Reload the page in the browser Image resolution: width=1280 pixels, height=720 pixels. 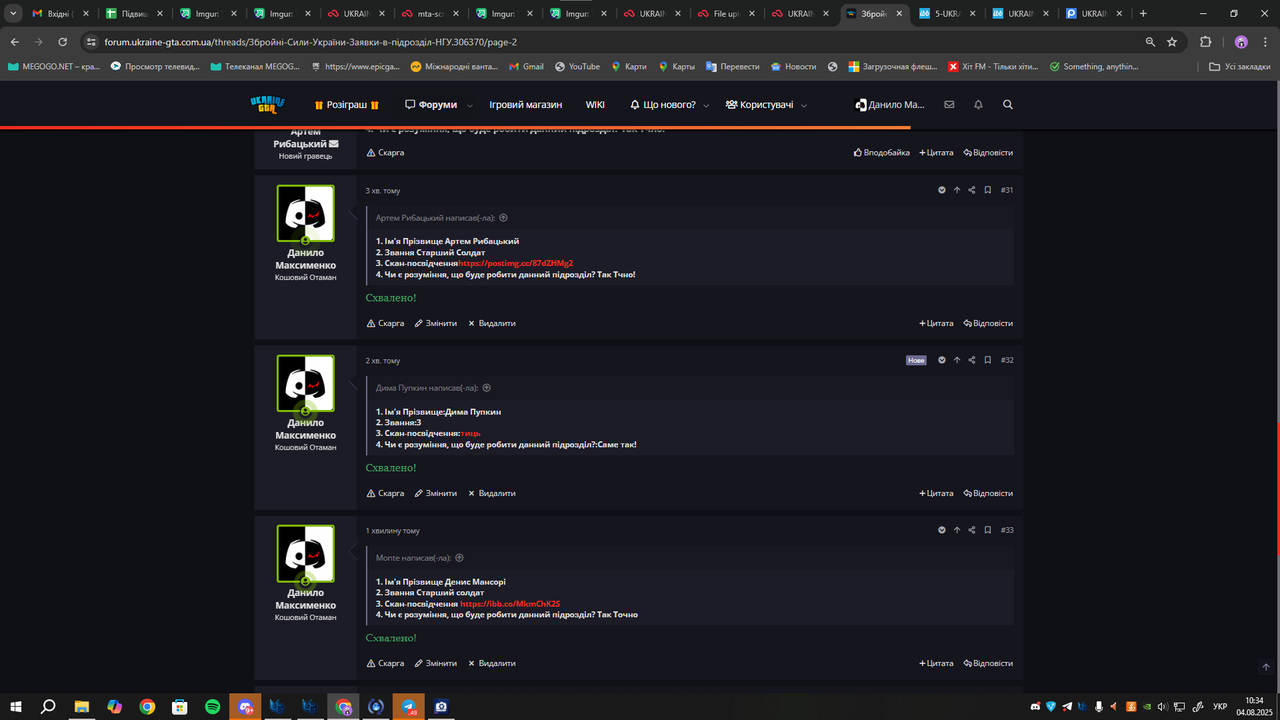point(63,42)
